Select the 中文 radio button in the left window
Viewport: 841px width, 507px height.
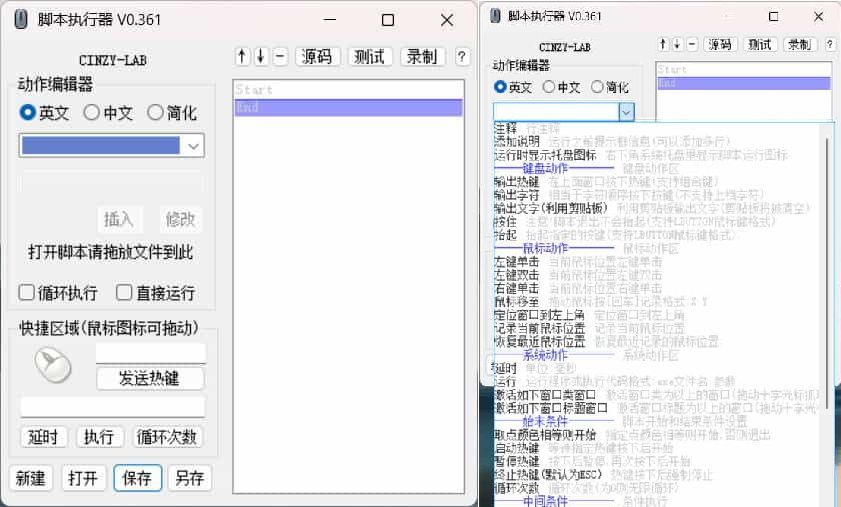pos(92,113)
